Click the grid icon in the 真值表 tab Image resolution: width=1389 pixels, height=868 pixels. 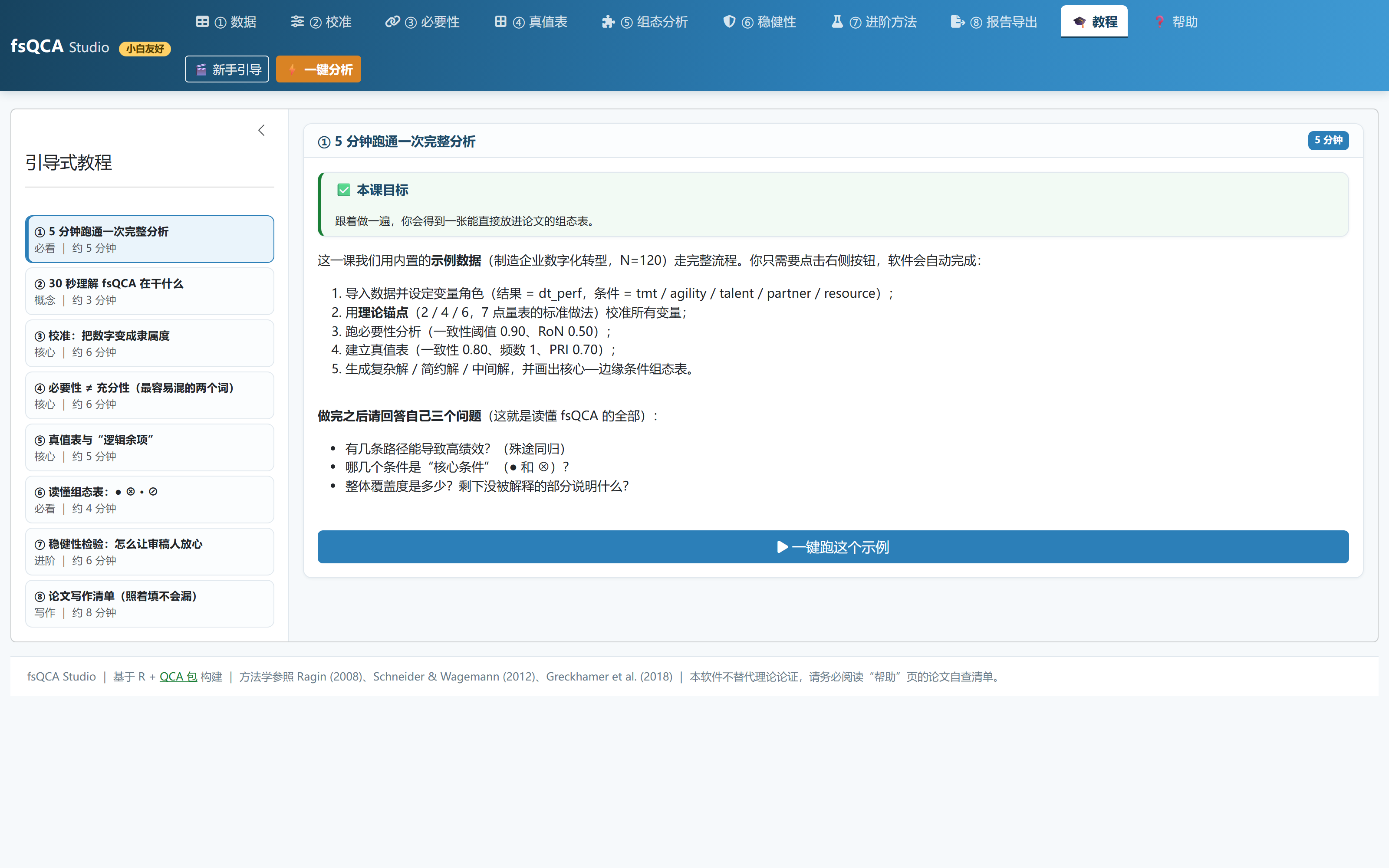[x=500, y=22]
